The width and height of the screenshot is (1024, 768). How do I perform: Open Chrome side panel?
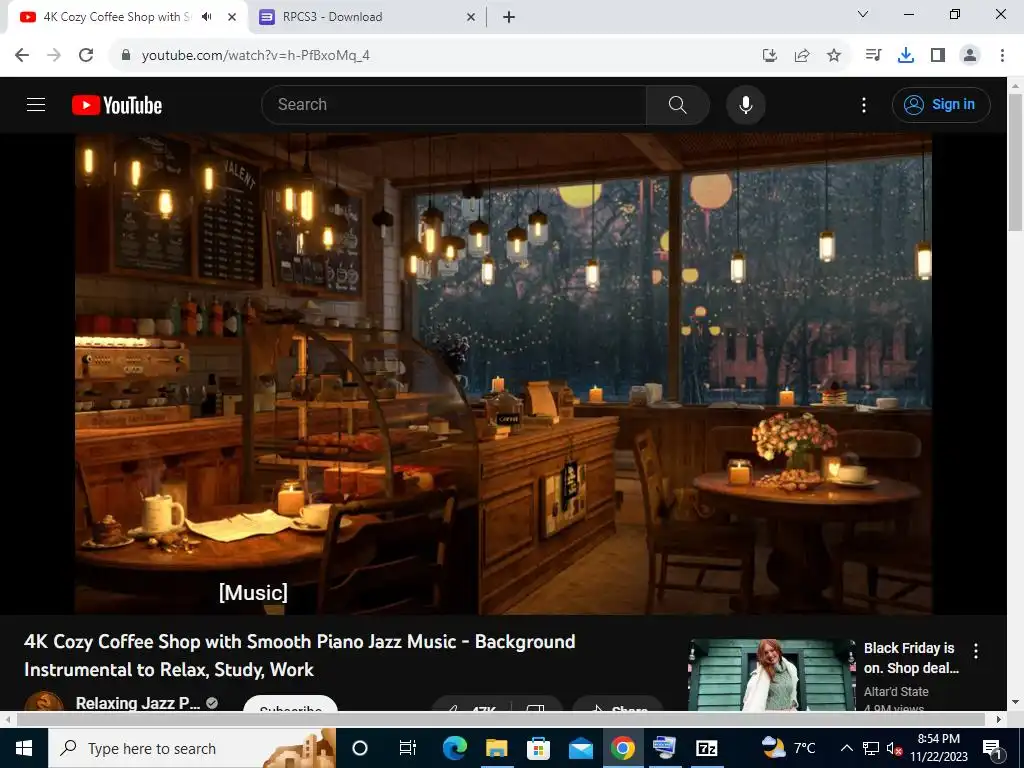coord(938,55)
